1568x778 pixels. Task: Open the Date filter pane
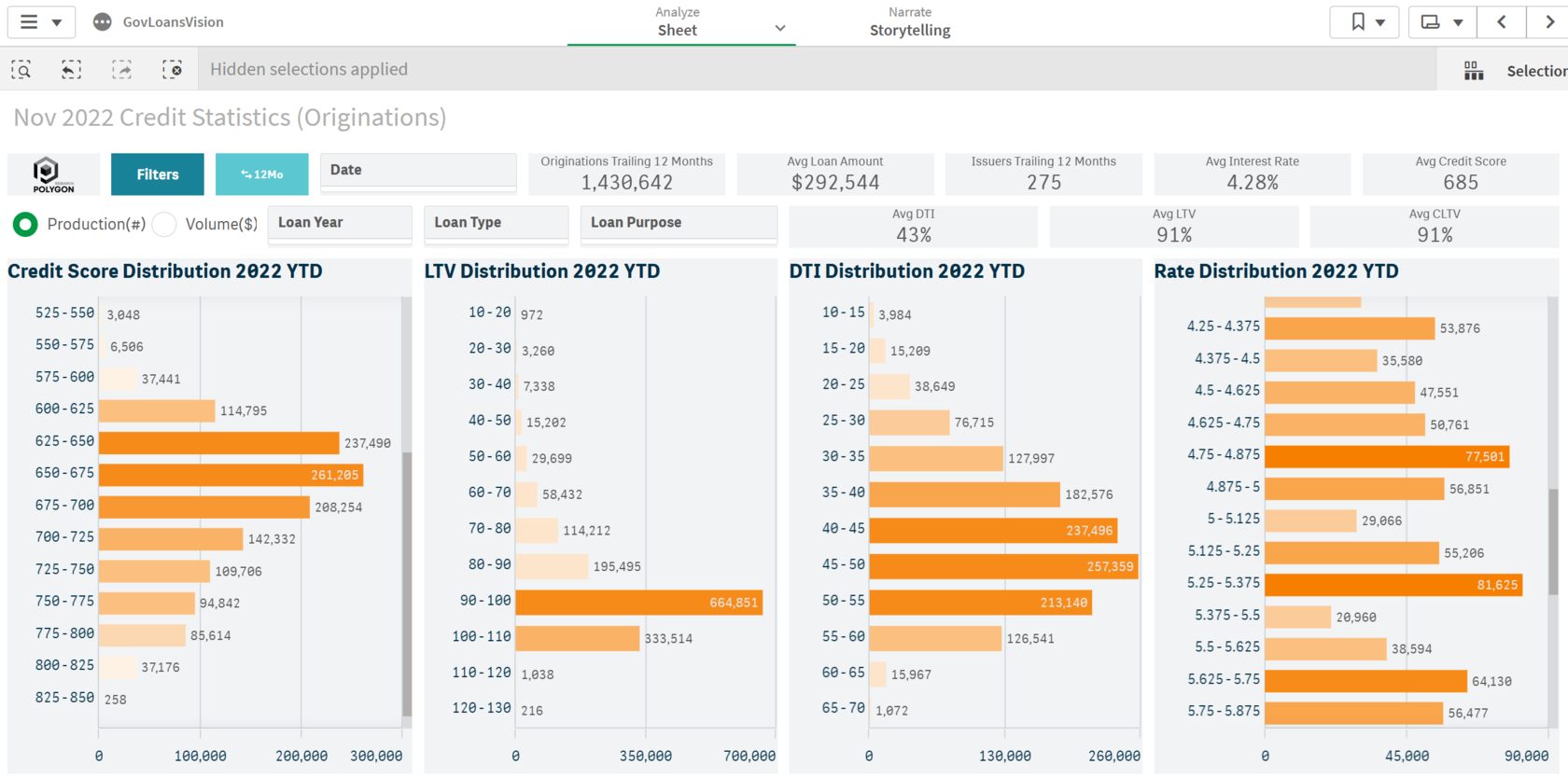click(x=417, y=171)
